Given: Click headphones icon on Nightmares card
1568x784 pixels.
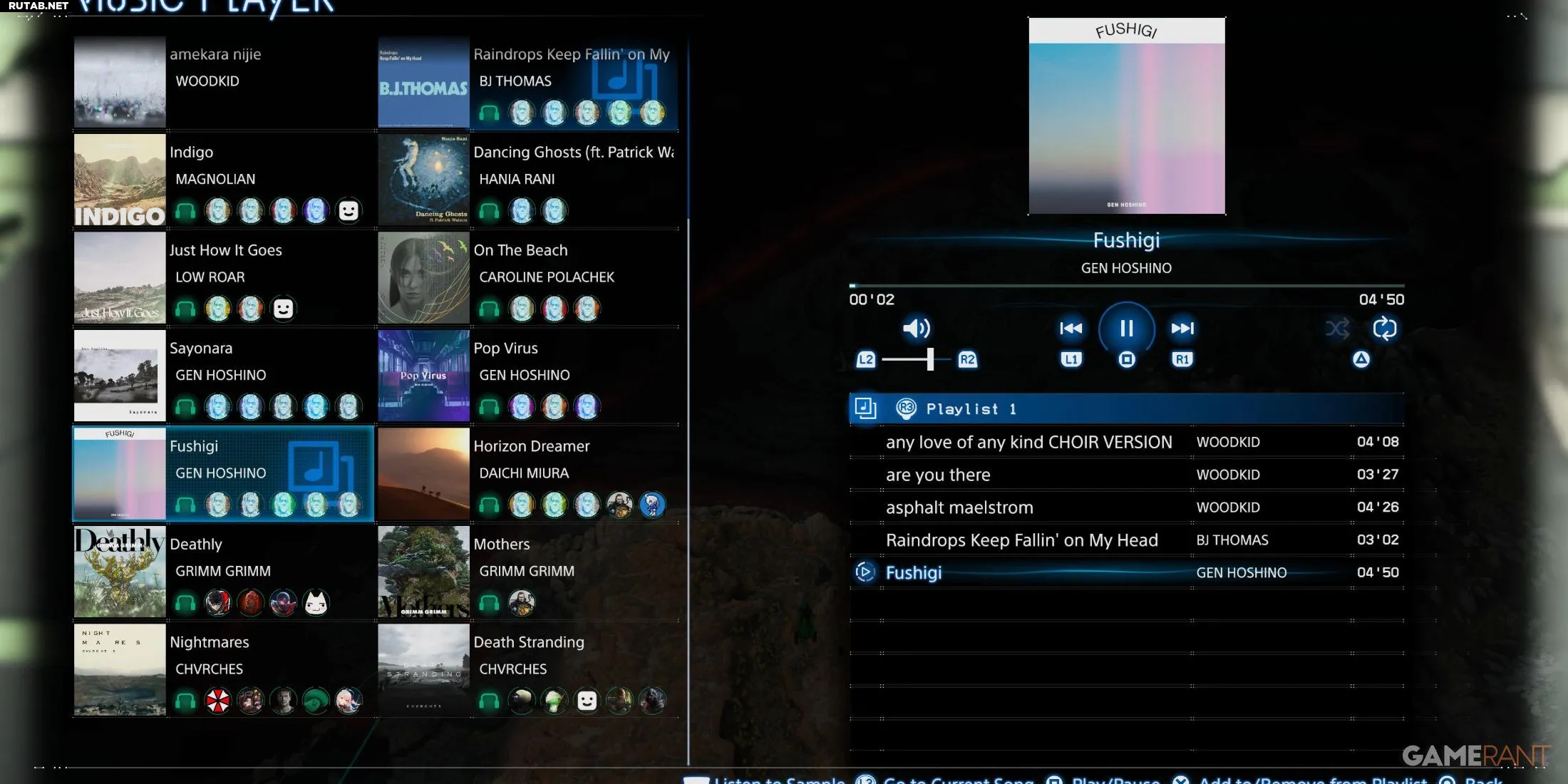Looking at the screenshot, I should pyautogui.click(x=185, y=701).
